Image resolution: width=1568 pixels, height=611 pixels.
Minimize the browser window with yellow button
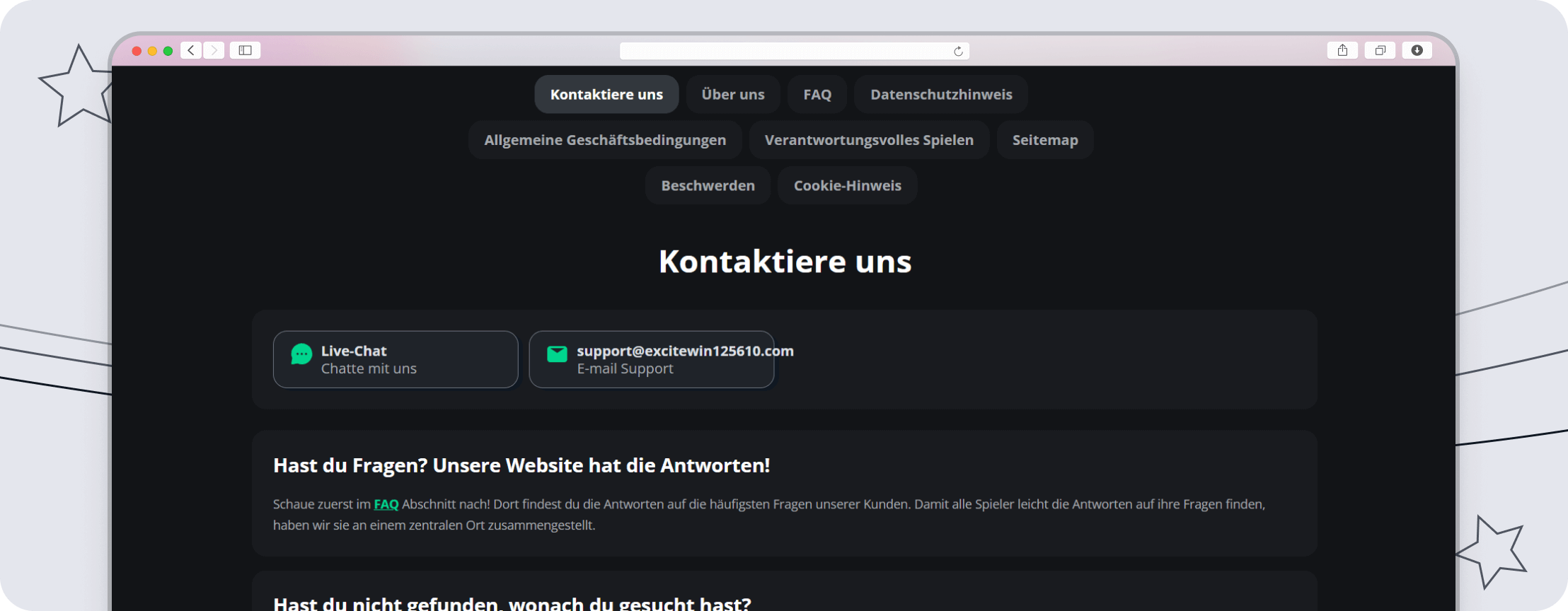click(x=152, y=51)
